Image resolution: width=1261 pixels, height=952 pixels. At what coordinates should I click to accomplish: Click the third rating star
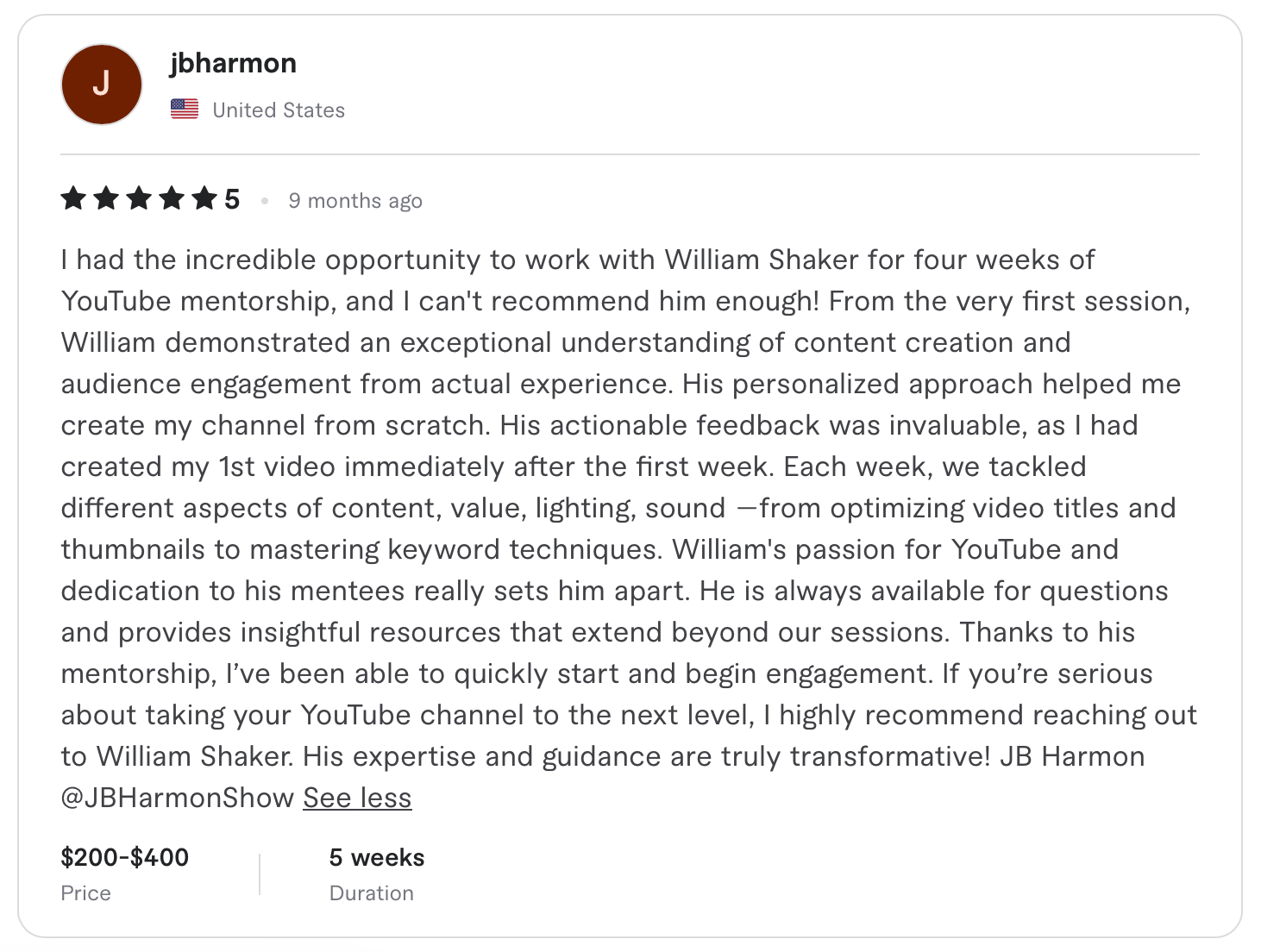coord(139,199)
